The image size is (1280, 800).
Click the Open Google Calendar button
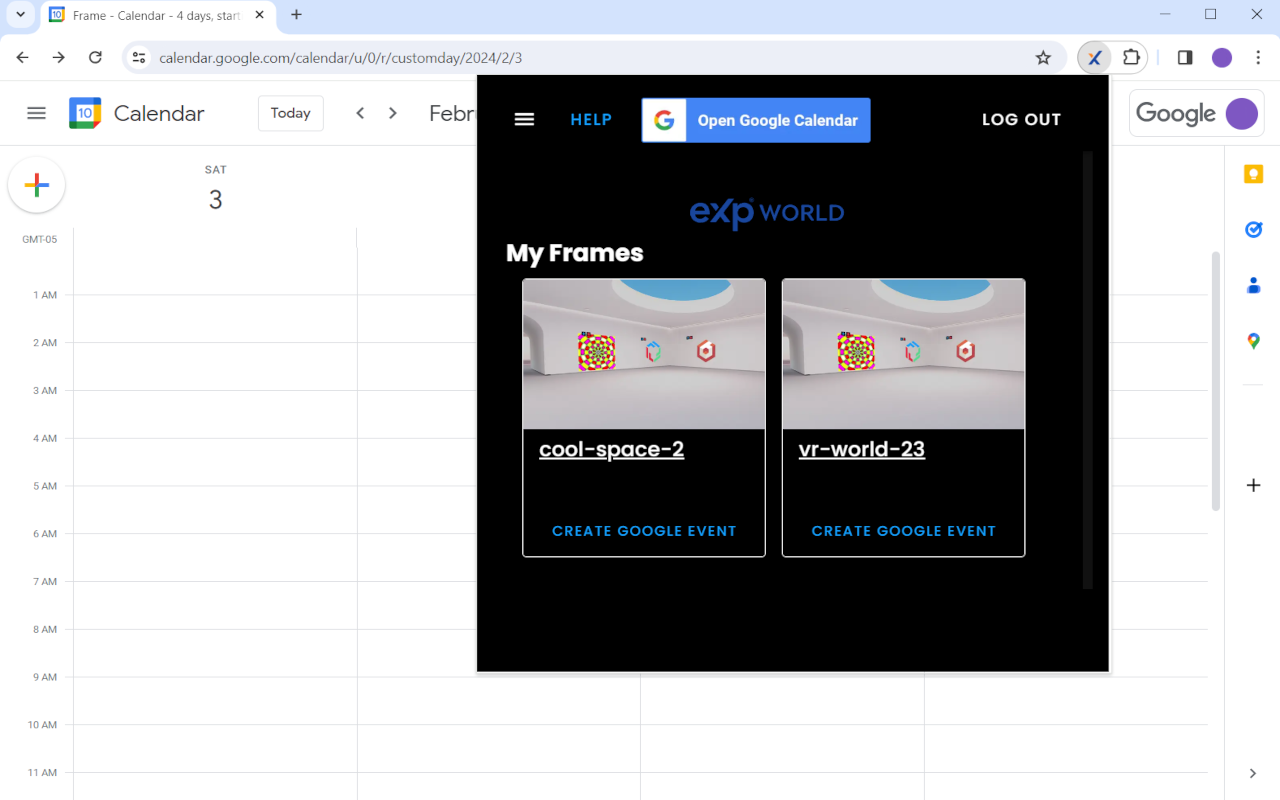756,120
